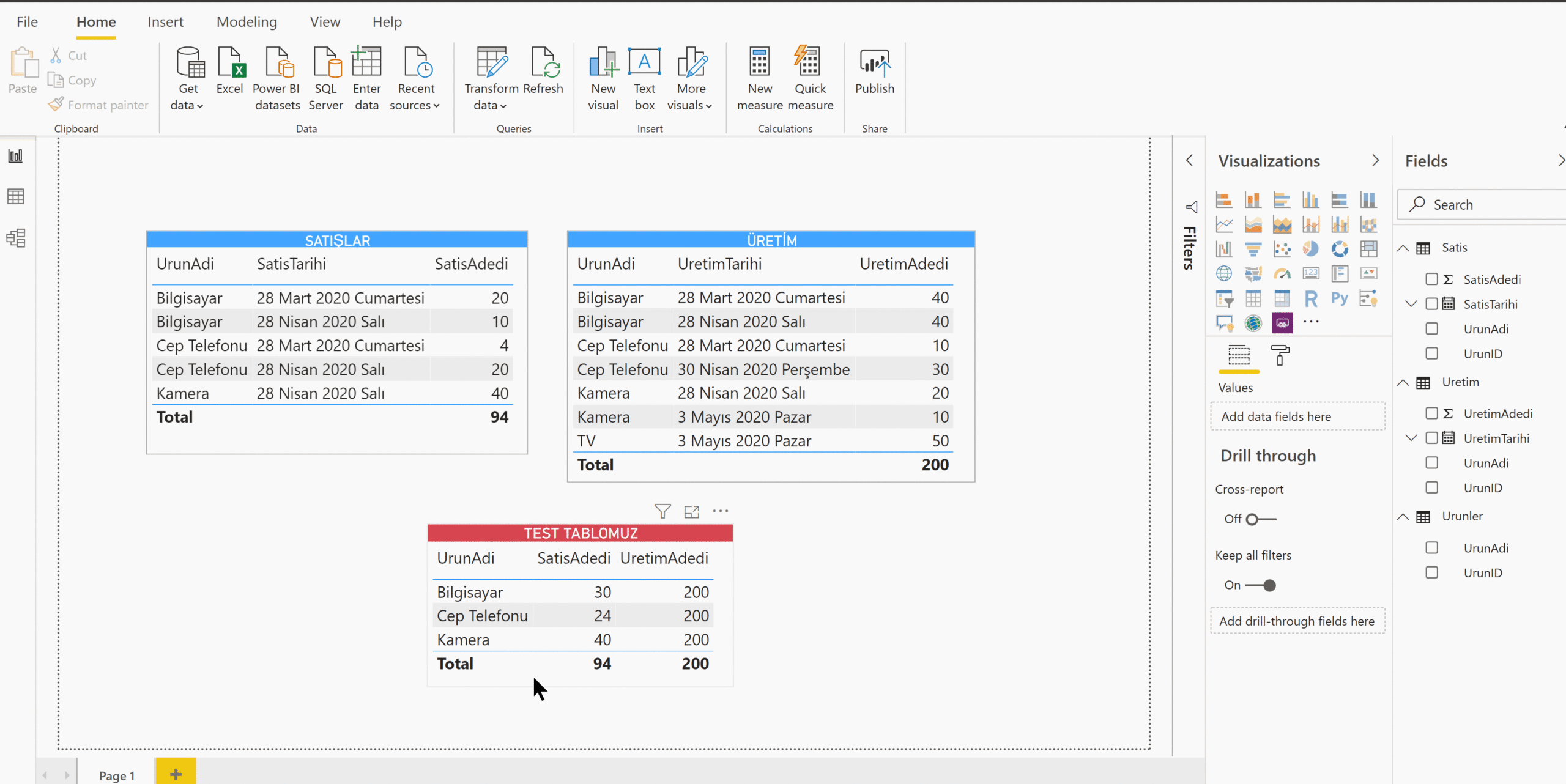Switch to Report view in left sidebar
Viewport: 1566px width, 784px height.
pos(15,156)
